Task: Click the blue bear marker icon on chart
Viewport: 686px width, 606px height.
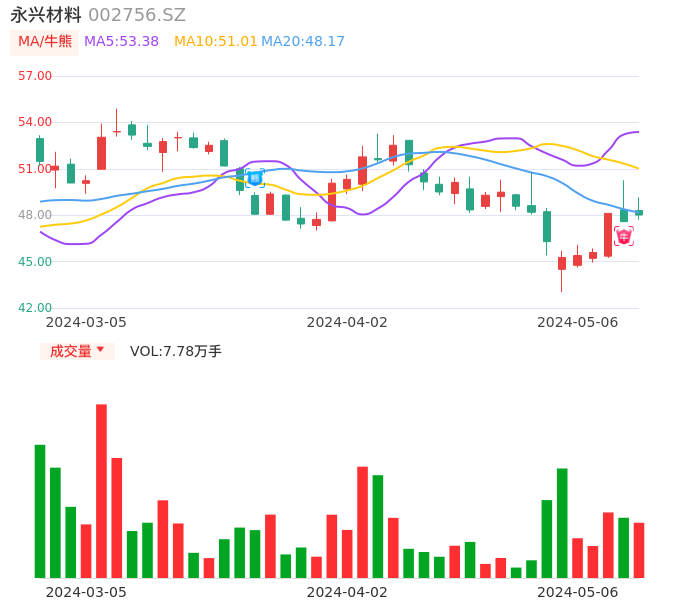Action: (x=255, y=178)
